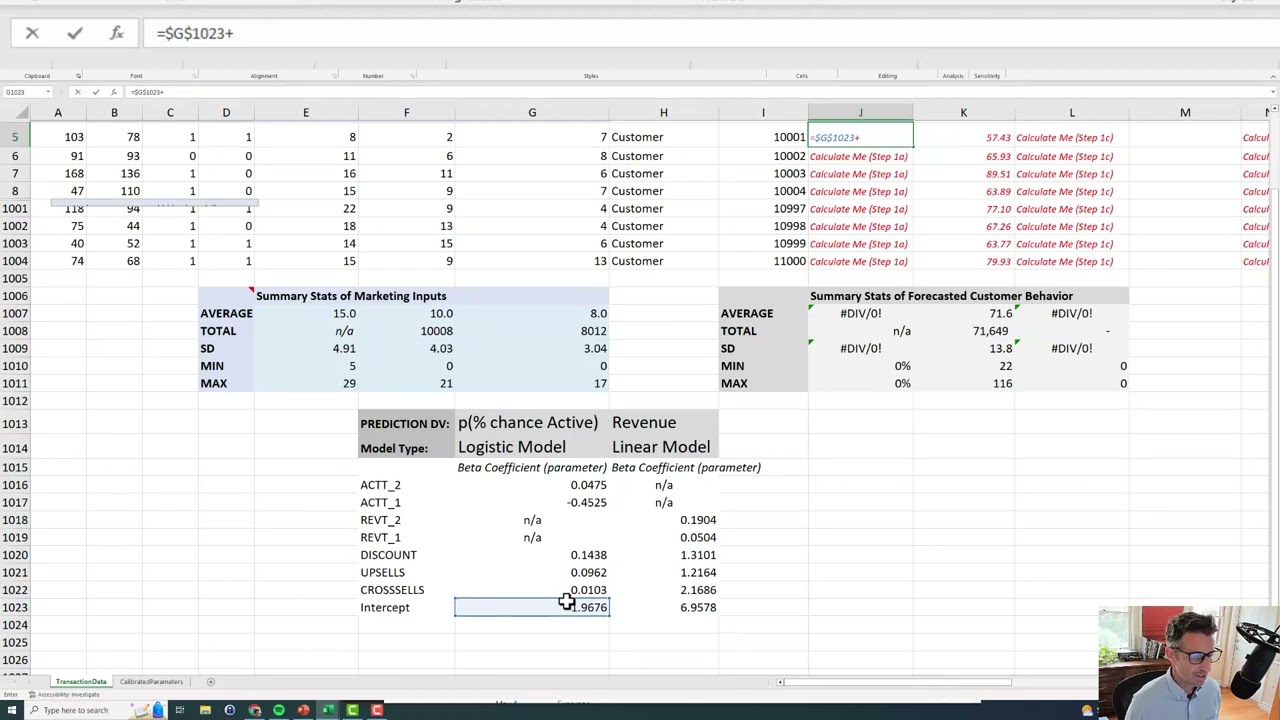Click Summary Stats of Forecasted Customer Behavior title
The image size is (1280, 720).
pos(941,296)
